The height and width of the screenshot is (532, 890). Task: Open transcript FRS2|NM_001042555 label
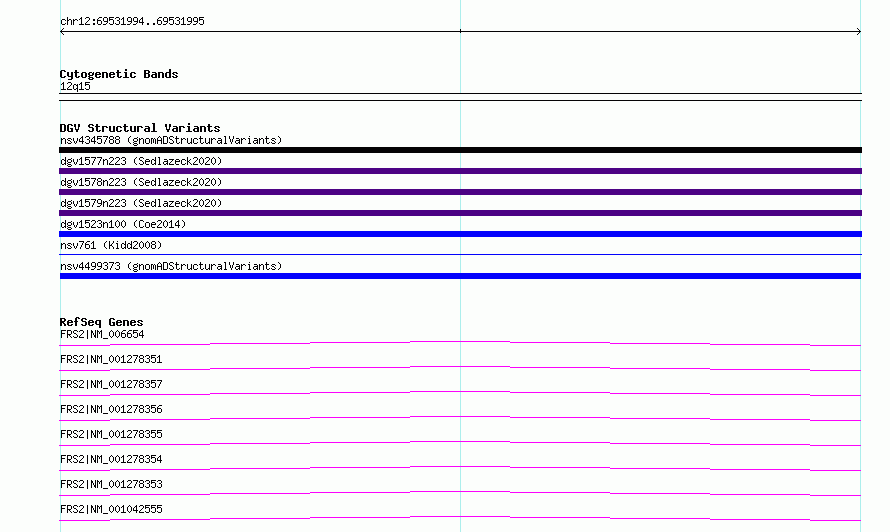coord(111,509)
